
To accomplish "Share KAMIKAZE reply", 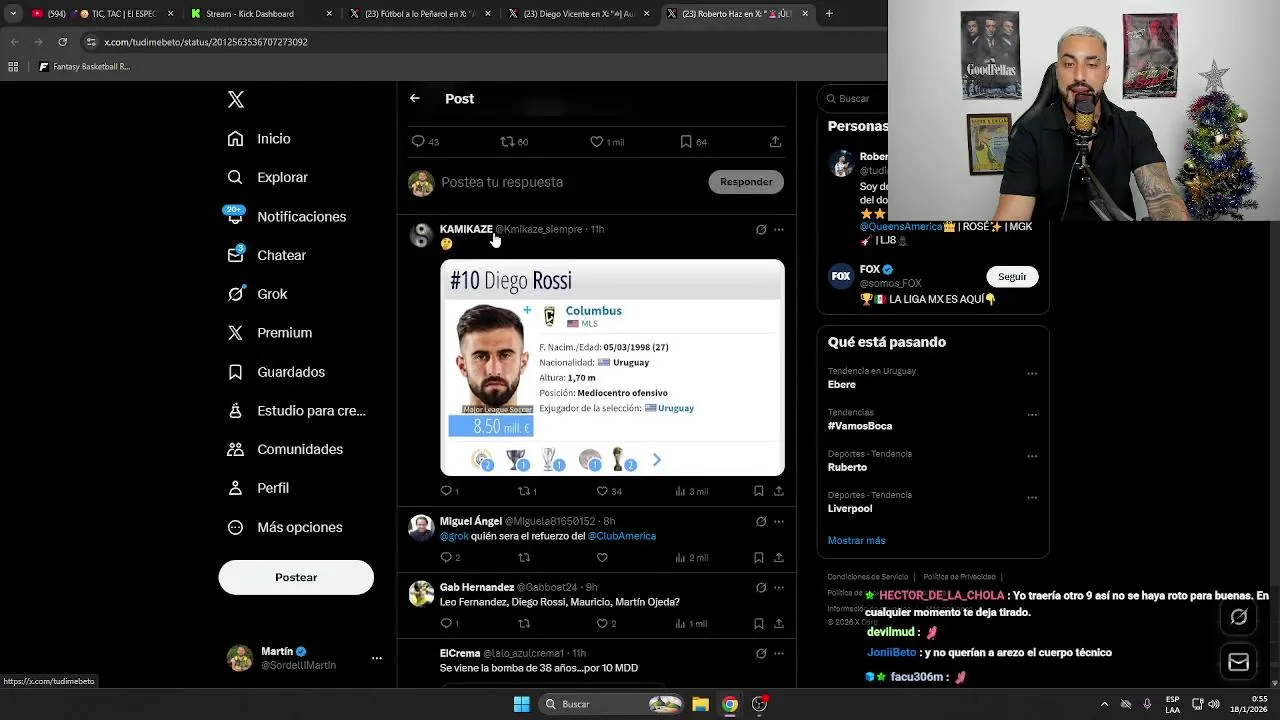I will 779,491.
